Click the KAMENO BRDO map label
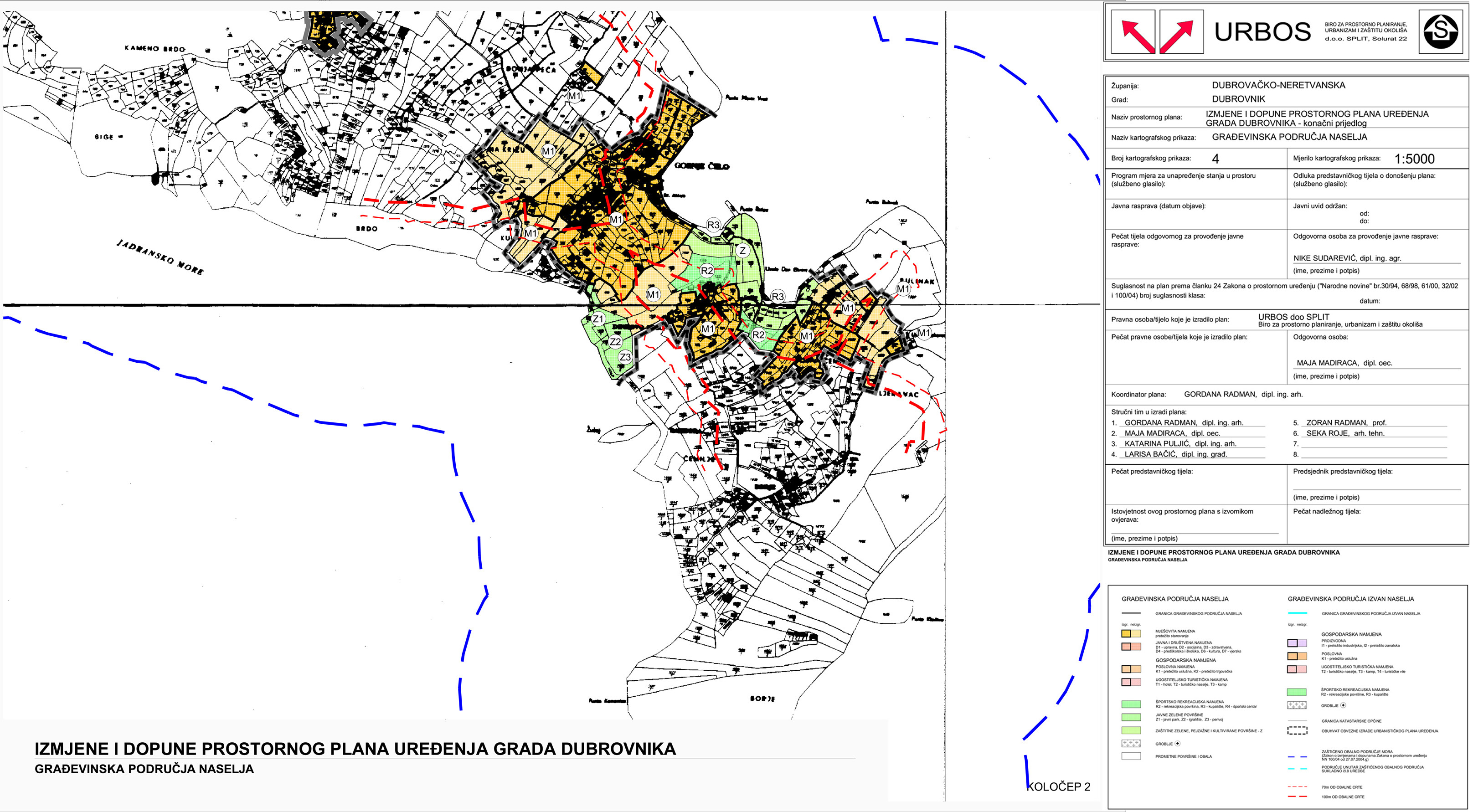 click(x=155, y=49)
